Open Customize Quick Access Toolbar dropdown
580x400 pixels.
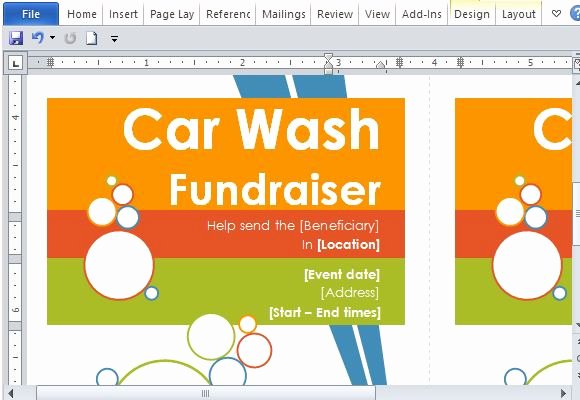114,38
